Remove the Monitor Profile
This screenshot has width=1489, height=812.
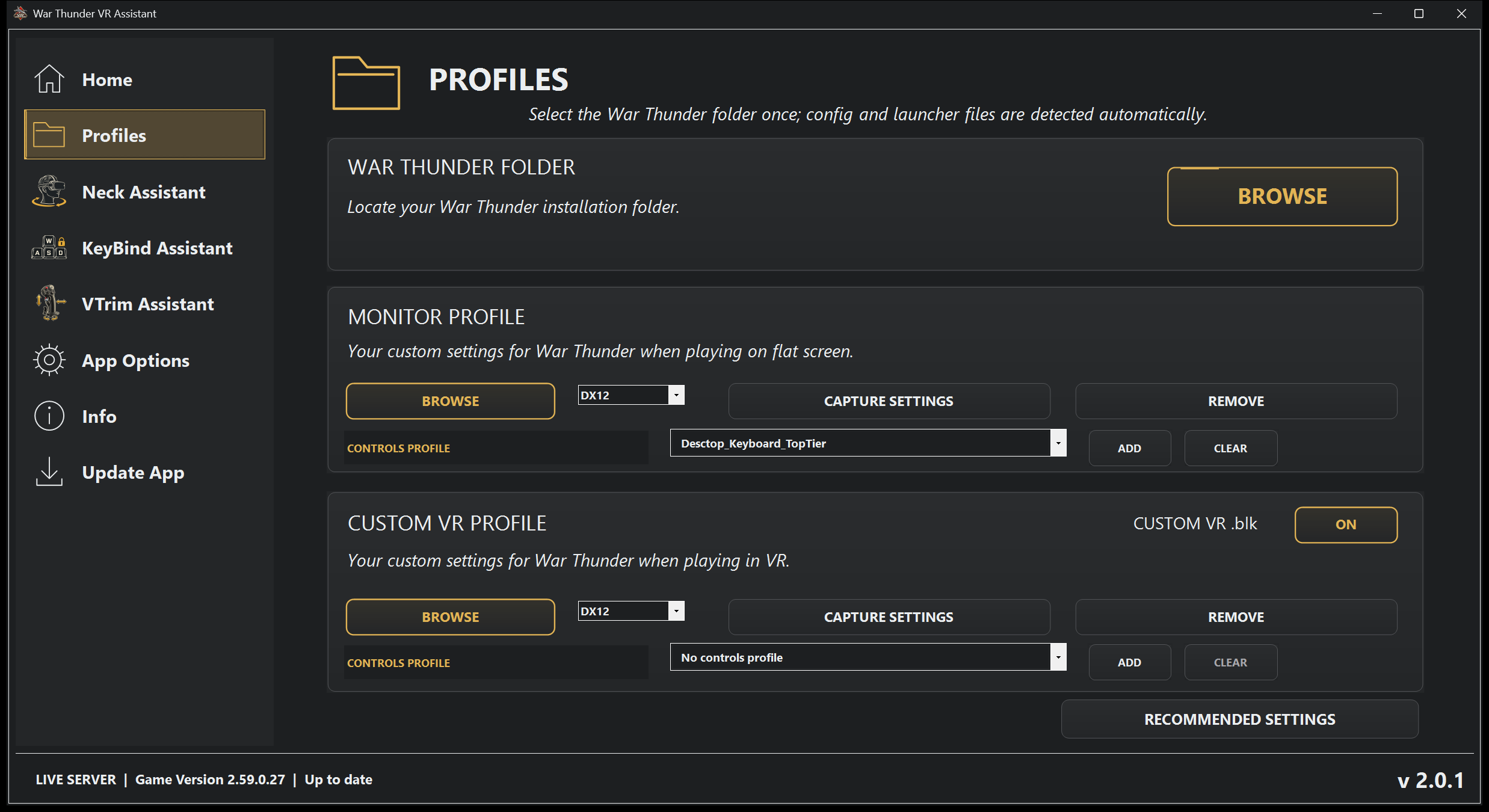coord(1236,401)
